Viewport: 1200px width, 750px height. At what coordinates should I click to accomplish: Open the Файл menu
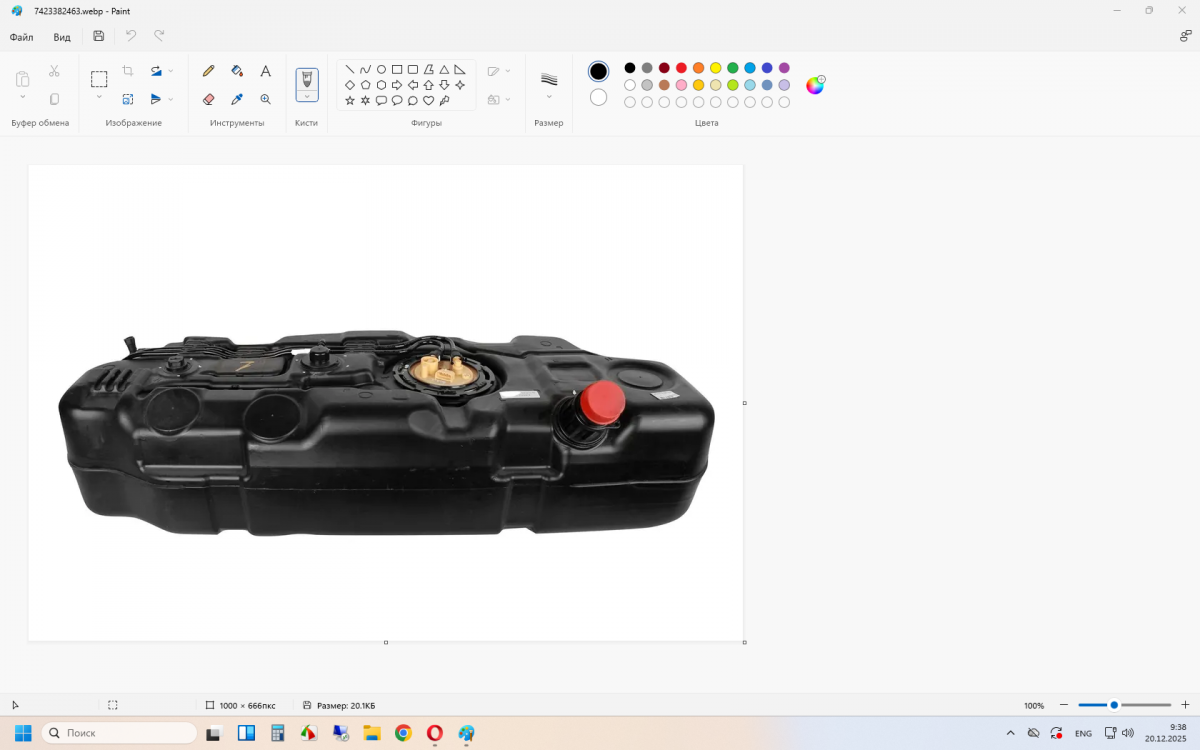pyautogui.click(x=21, y=37)
